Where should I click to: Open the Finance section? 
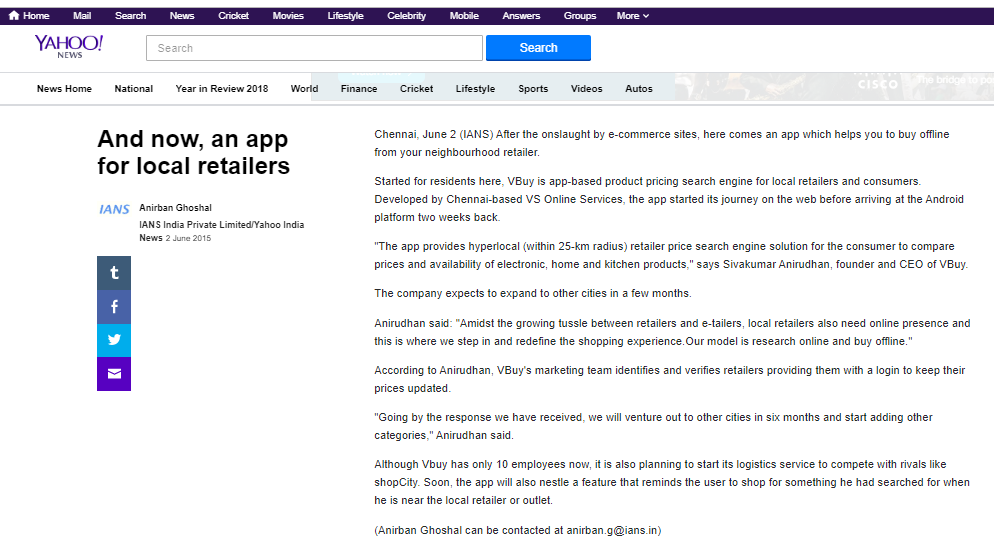pyautogui.click(x=359, y=89)
